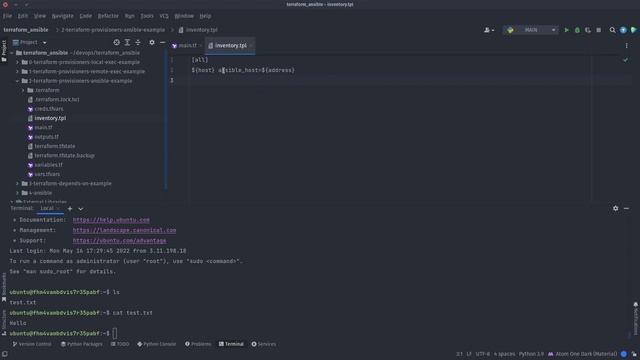The height and width of the screenshot is (360, 640).
Task: Expand the 4-ansible folder
Action: click(x=18, y=193)
